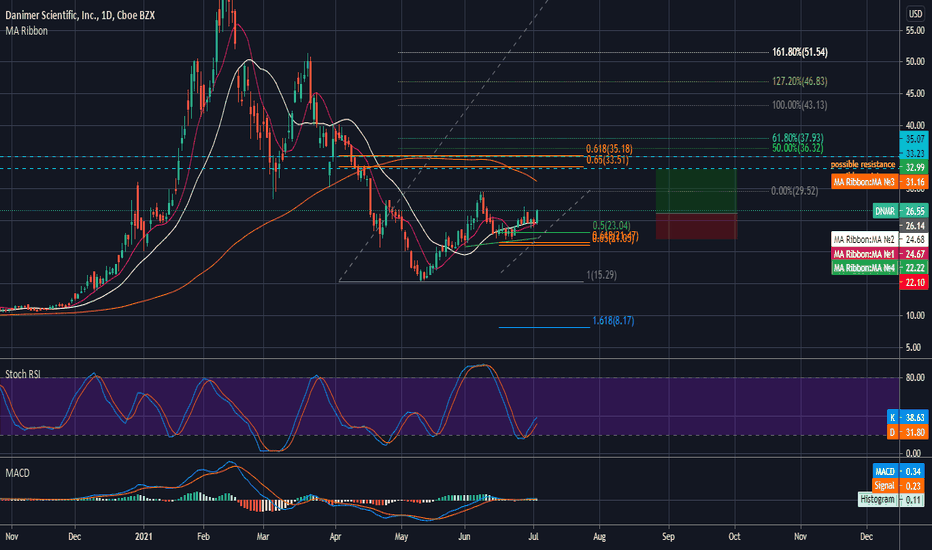Select the red stop loss zone box
932x550 pixels.
click(696, 227)
